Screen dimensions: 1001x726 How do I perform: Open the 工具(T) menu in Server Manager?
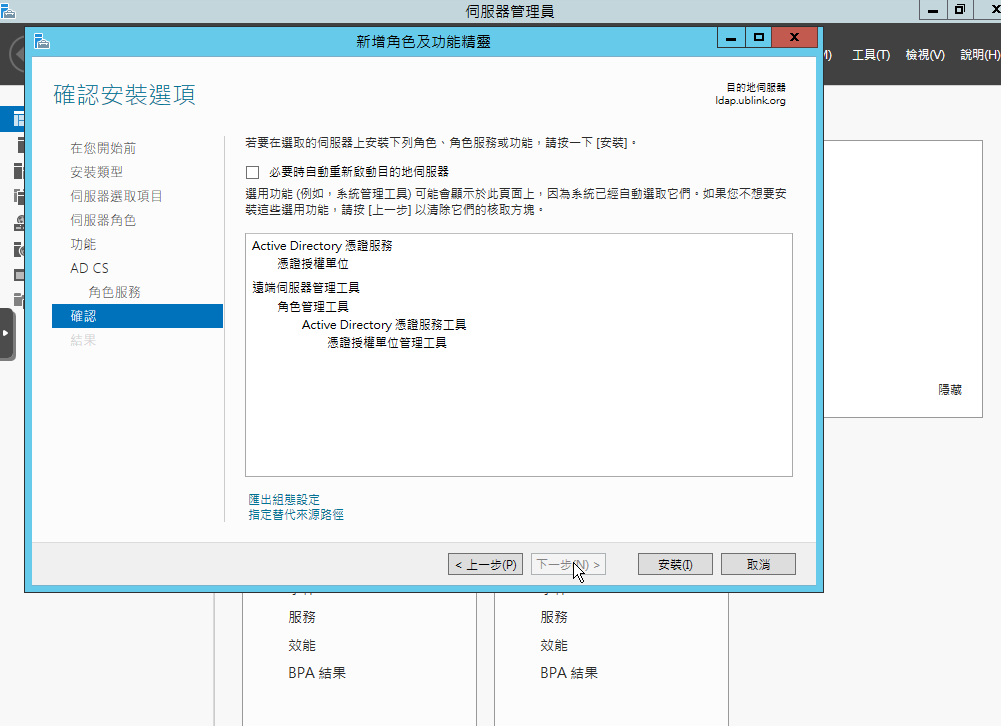[x=871, y=55]
